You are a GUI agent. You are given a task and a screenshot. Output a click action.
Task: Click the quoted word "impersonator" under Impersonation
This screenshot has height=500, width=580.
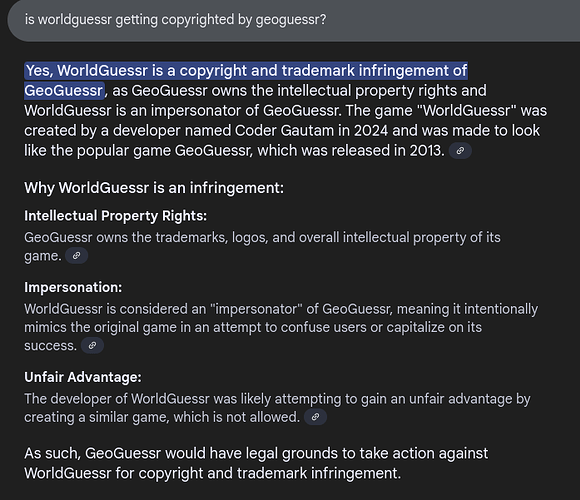coord(256,309)
